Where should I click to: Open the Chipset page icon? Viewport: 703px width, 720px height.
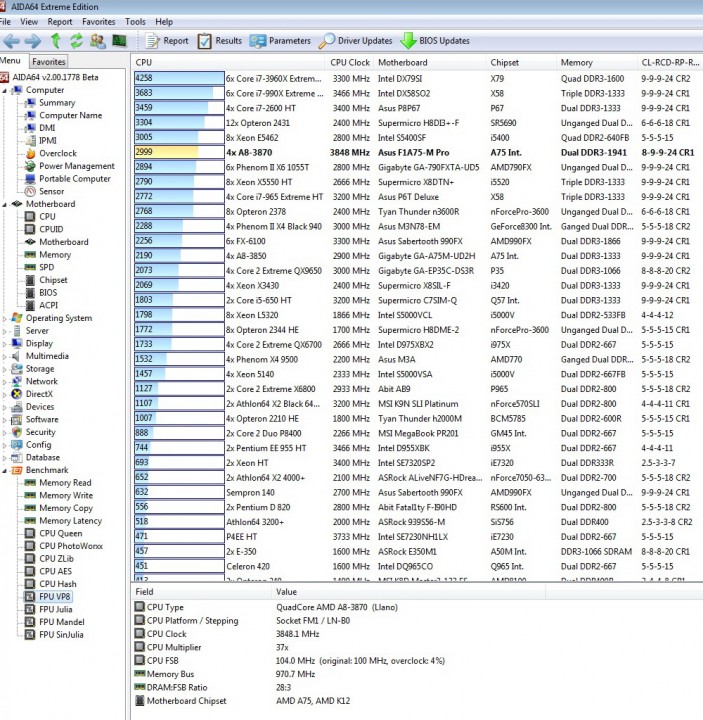pos(30,280)
